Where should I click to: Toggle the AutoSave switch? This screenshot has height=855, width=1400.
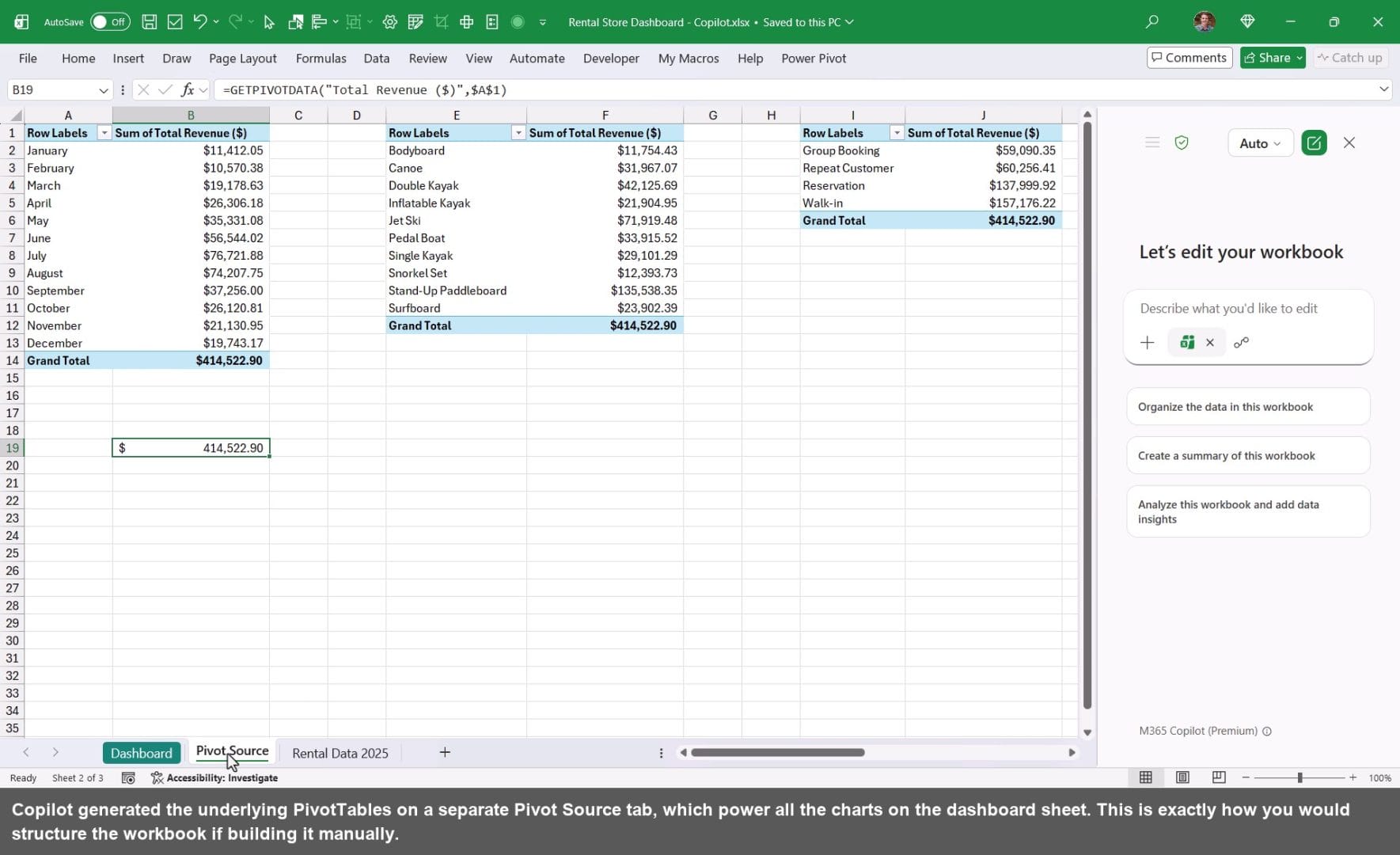click(x=110, y=22)
